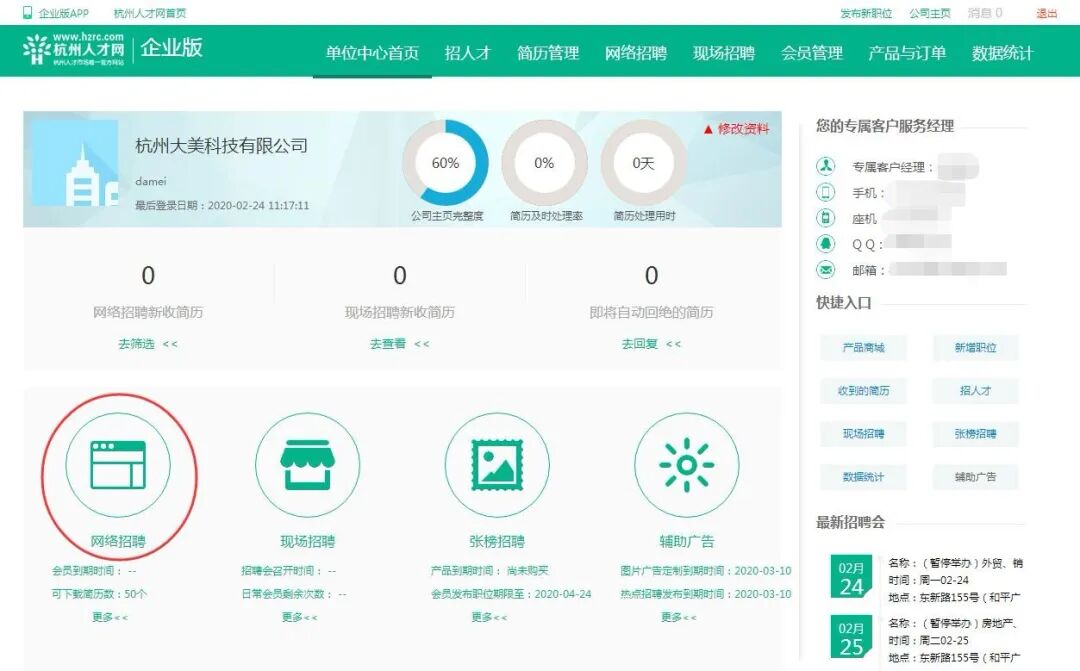Click the 网络招聘 label under the circled icon
This screenshot has height=671, width=1080.
pyautogui.click(x=118, y=541)
